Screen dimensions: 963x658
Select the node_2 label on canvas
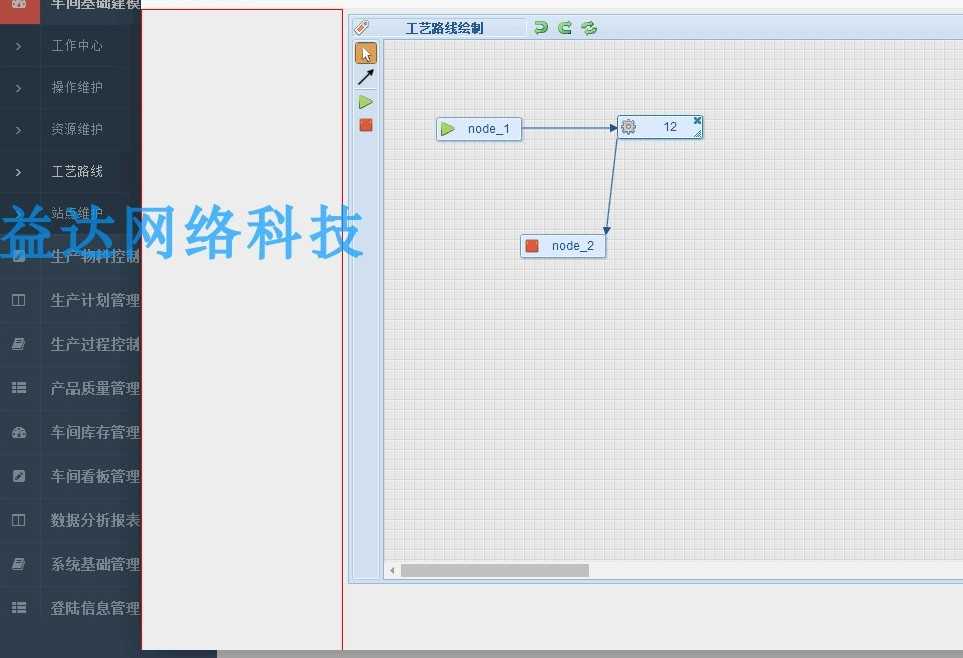pos(573,246)
